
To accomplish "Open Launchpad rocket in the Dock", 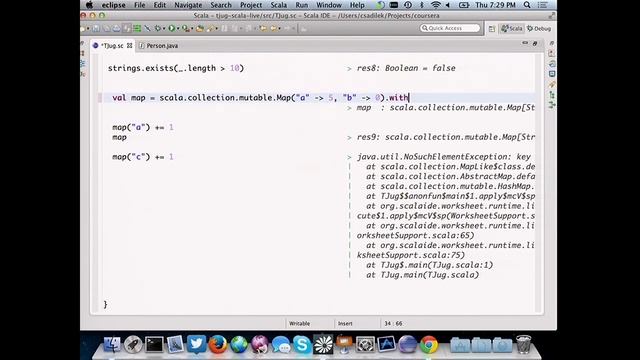I will tap(133, 344).
